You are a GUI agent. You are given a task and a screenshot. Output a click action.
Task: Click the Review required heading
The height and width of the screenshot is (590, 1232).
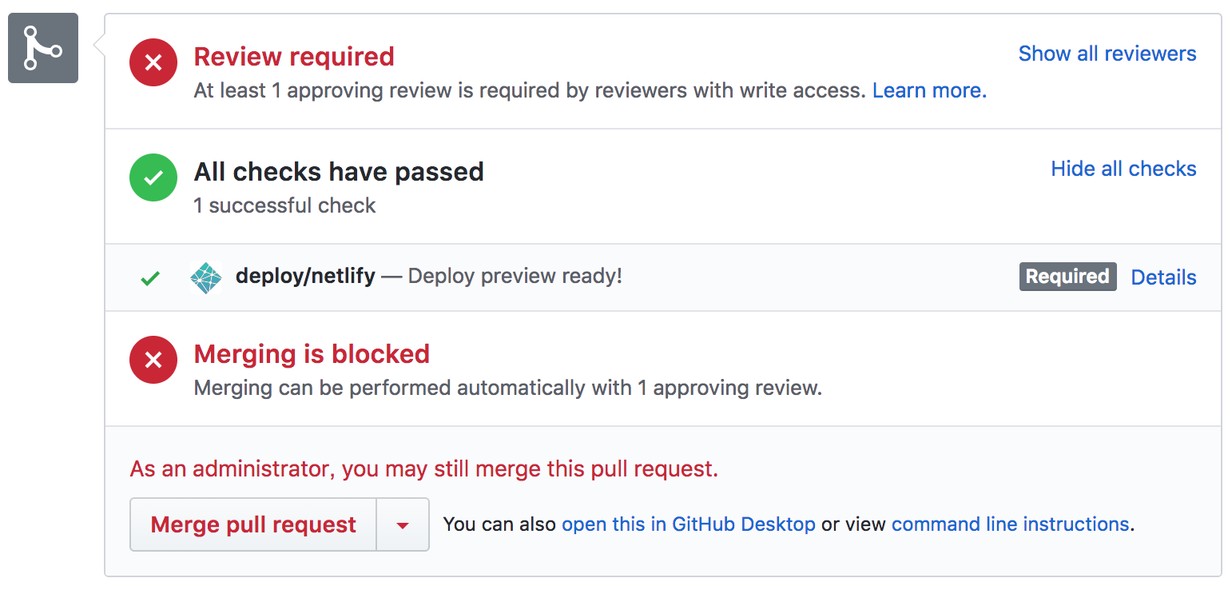294,57
